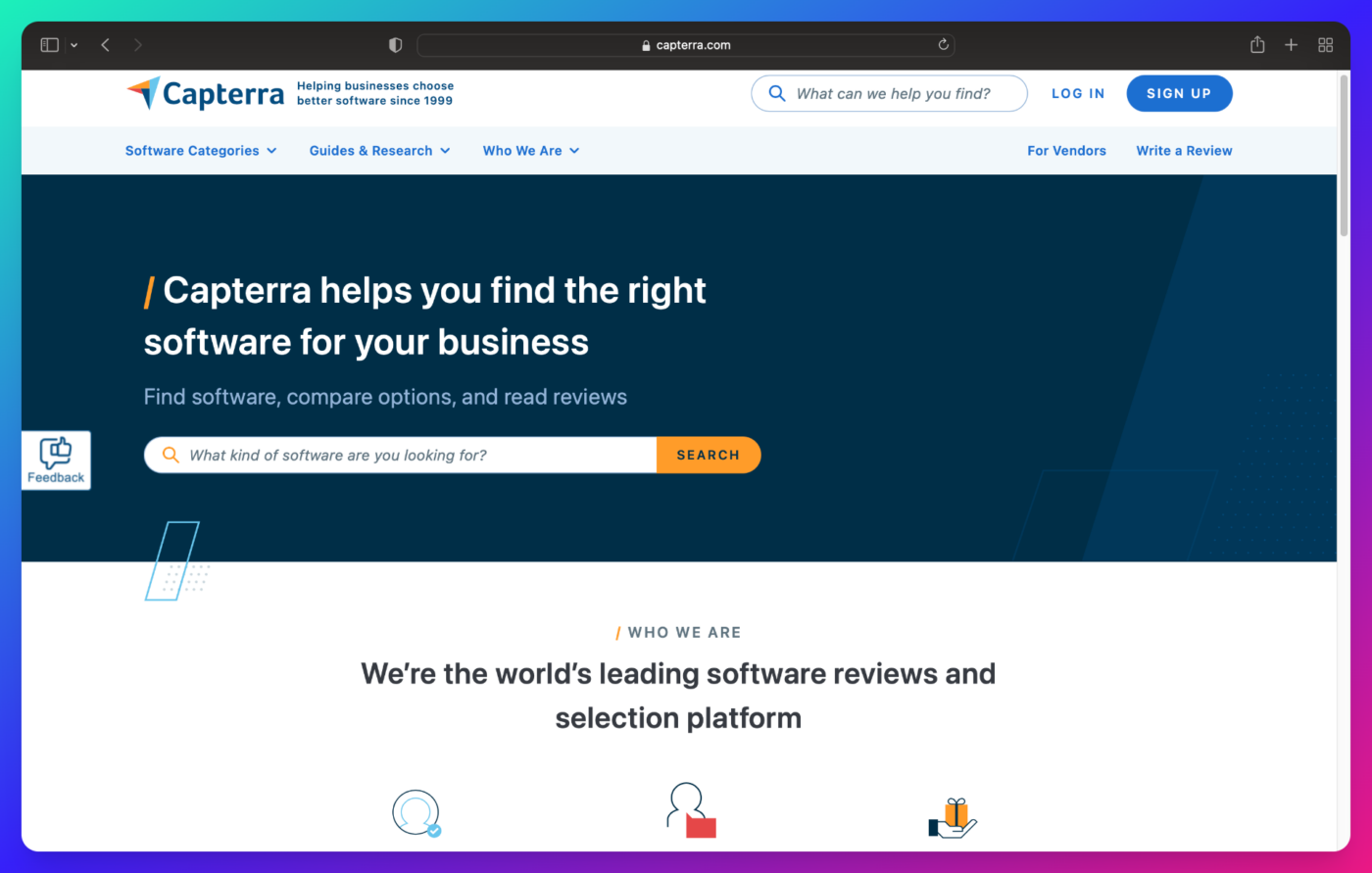The image size is (1372, 873).
Task: Click the red-folder person illustration icon
Action: click(x=689, y=807)
